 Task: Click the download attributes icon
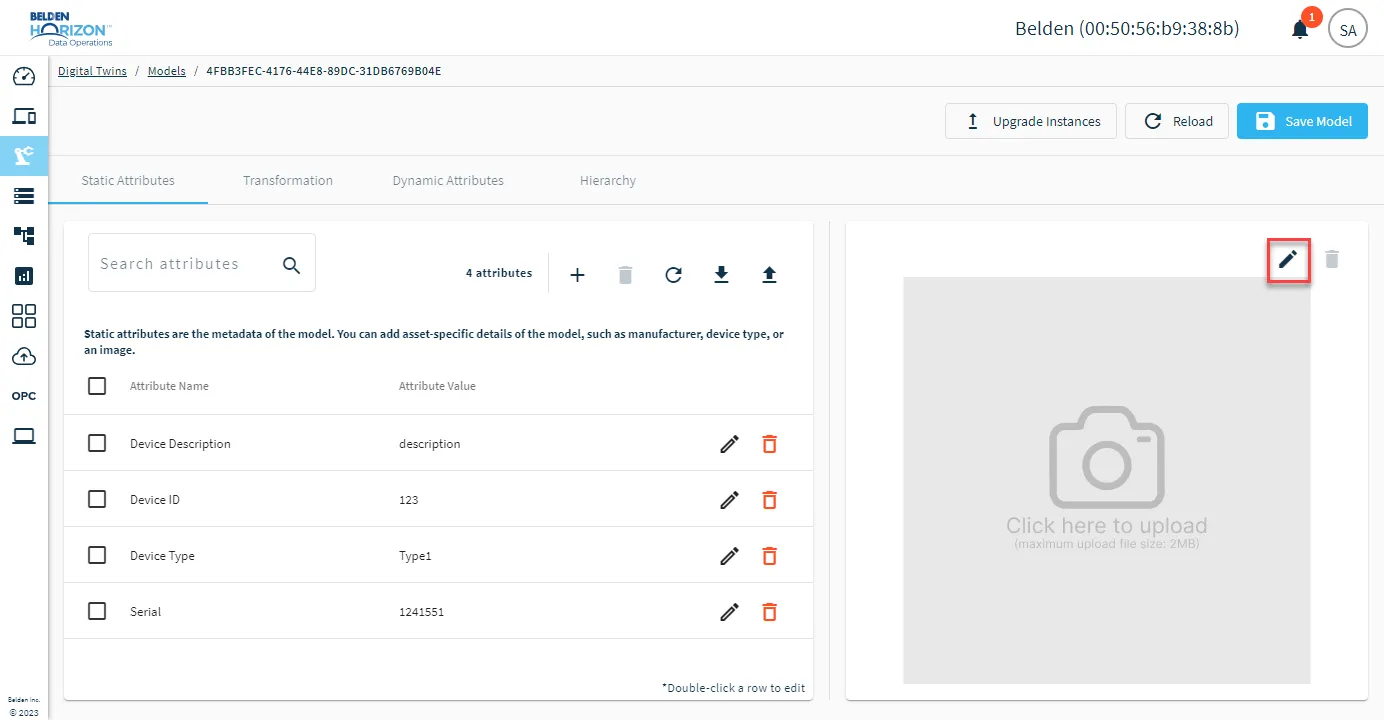click(x=722, y=275)
